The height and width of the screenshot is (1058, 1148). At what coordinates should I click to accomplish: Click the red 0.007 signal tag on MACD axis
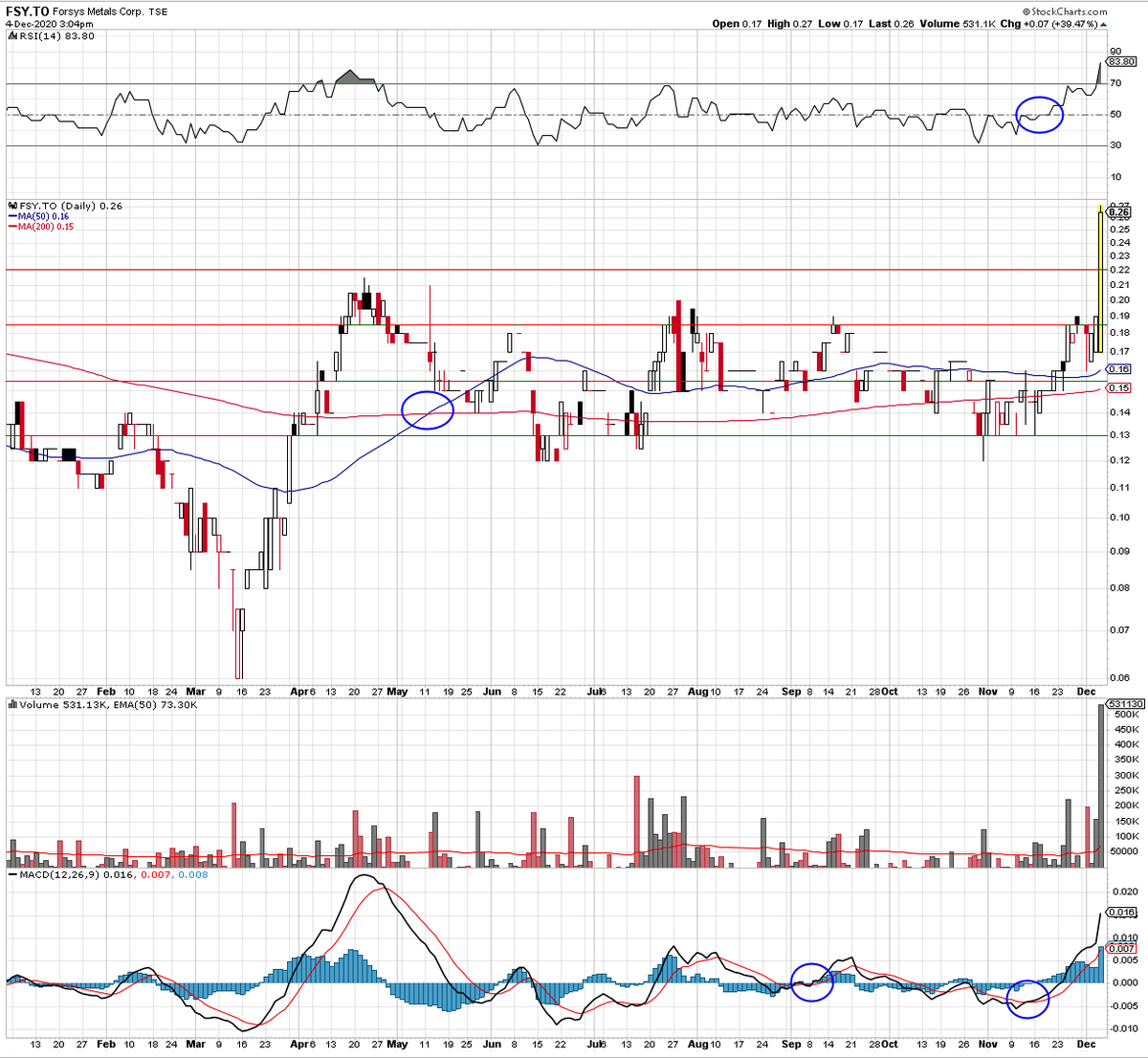pyautogui.click(x=1121, y=948)
